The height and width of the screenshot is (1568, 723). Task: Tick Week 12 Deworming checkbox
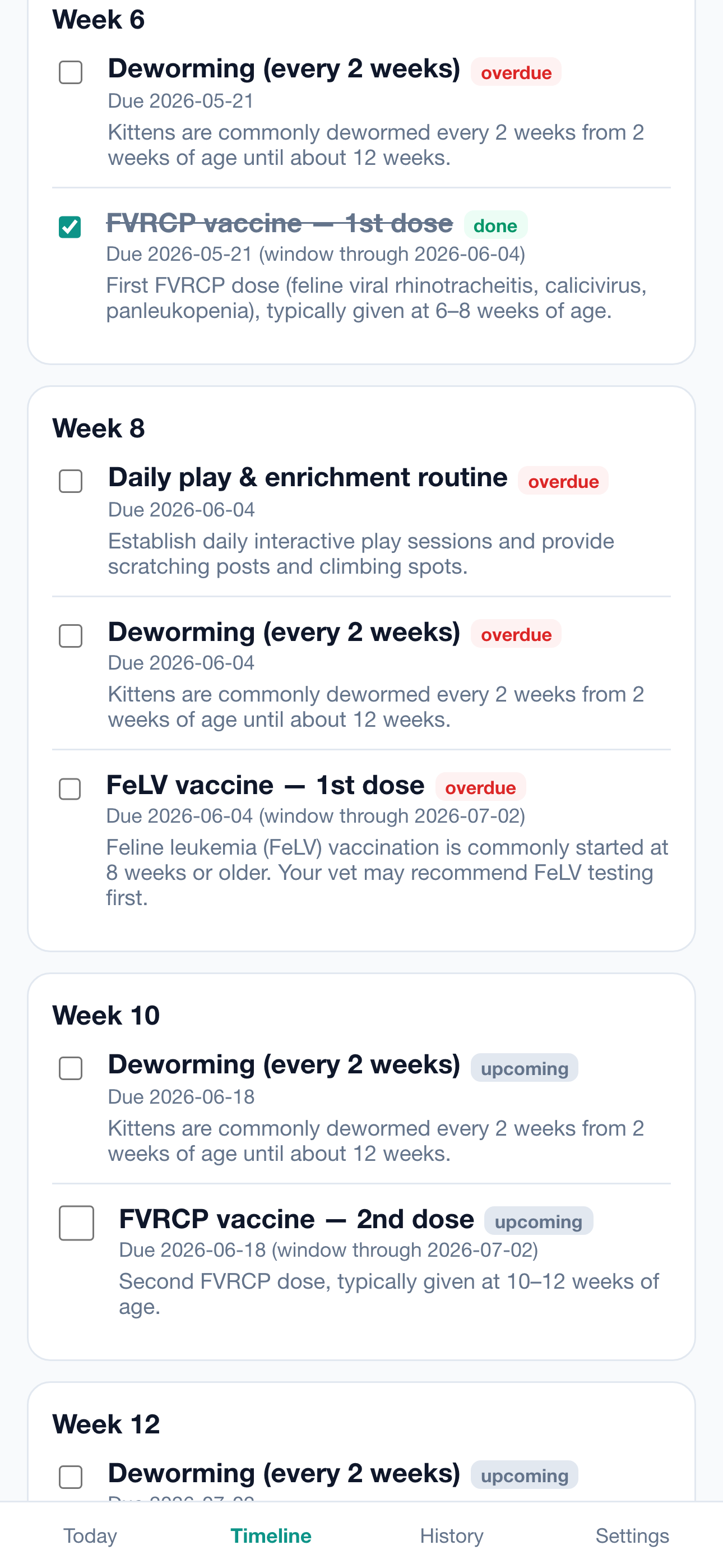[71, 1477]
